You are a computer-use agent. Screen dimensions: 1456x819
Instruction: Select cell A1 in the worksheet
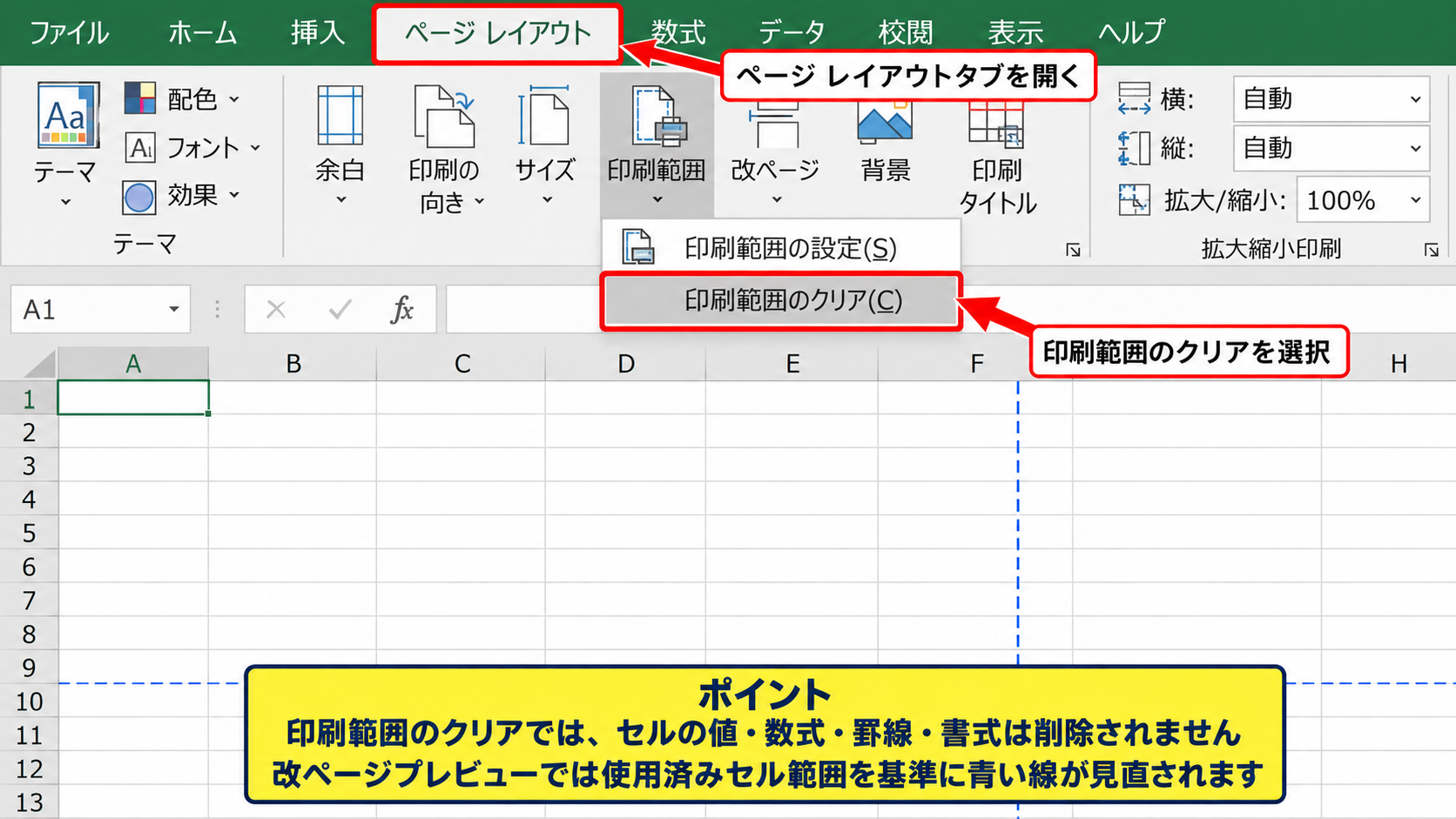[133, 398]
